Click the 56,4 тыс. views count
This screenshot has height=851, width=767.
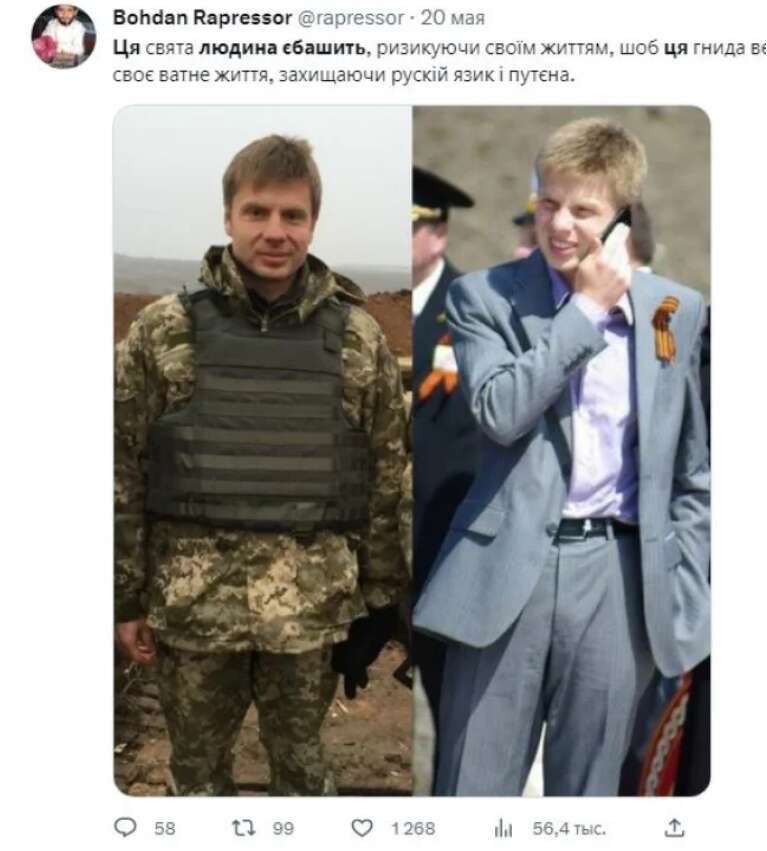(x=569, y=829)
